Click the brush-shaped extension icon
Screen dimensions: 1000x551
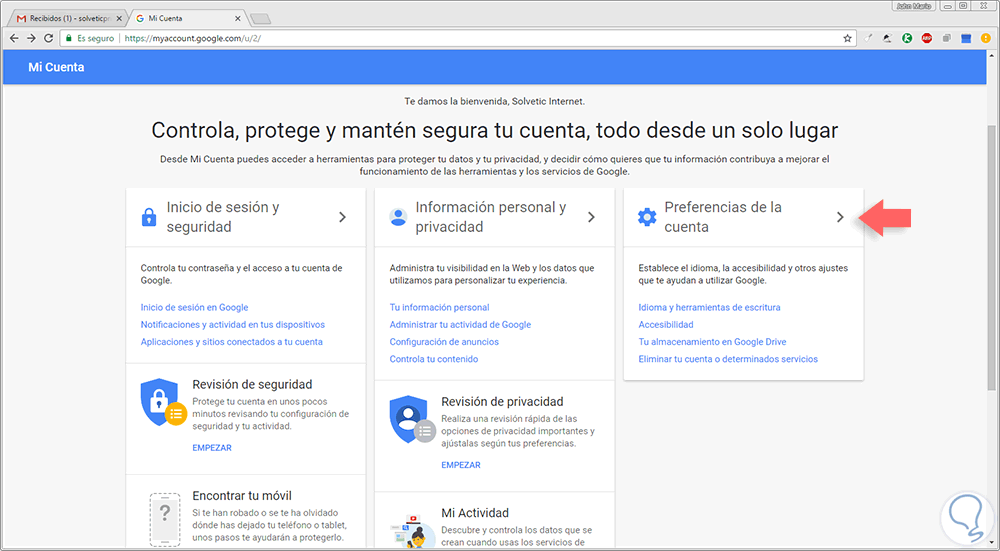868,38
